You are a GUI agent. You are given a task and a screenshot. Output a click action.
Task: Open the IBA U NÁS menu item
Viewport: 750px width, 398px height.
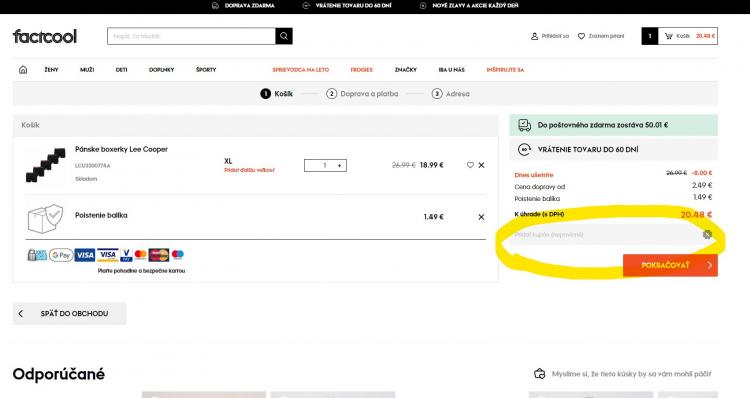[x=452, y=70]
